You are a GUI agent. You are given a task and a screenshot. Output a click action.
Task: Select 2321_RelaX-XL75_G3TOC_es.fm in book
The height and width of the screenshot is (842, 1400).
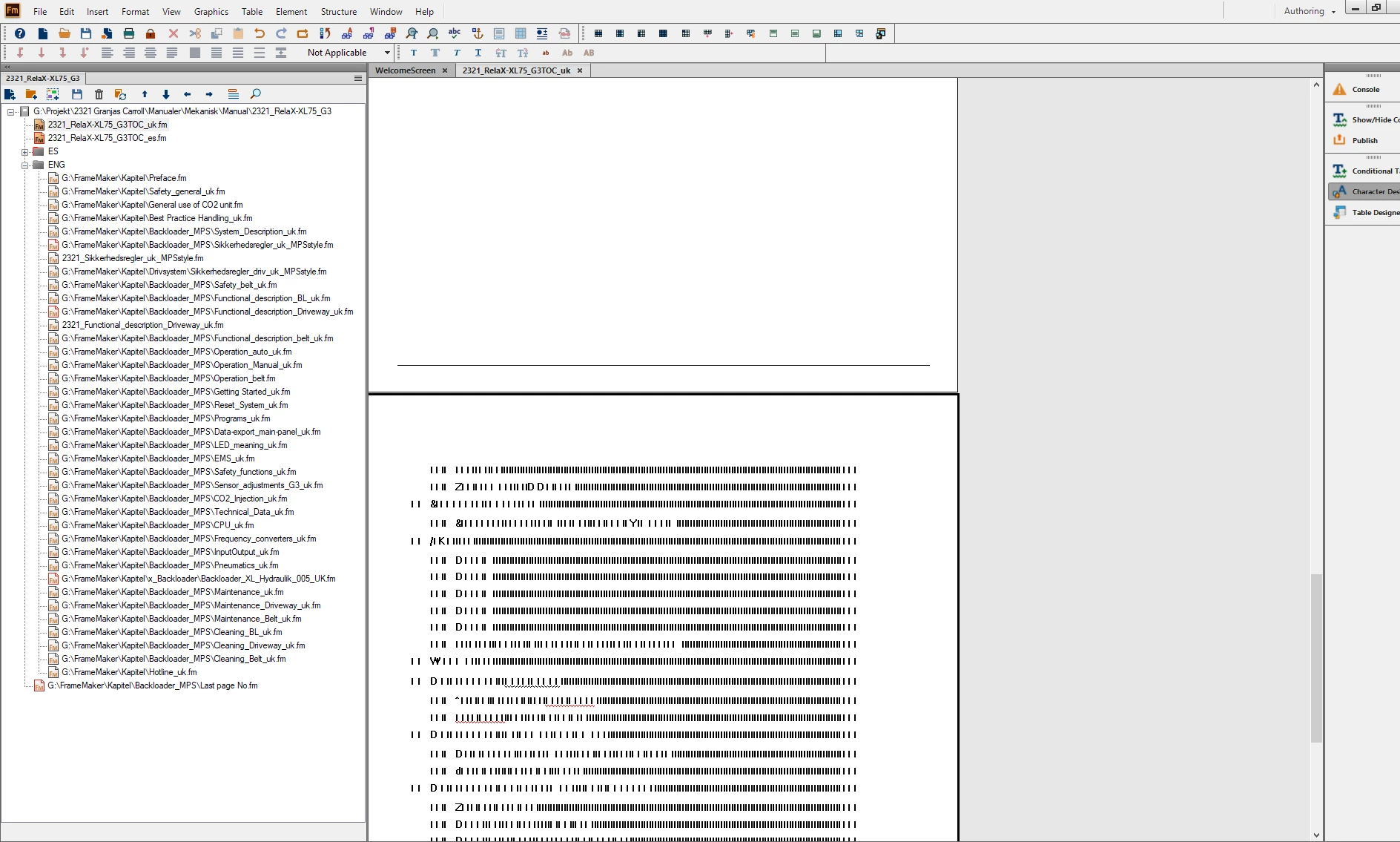[107, 138]
